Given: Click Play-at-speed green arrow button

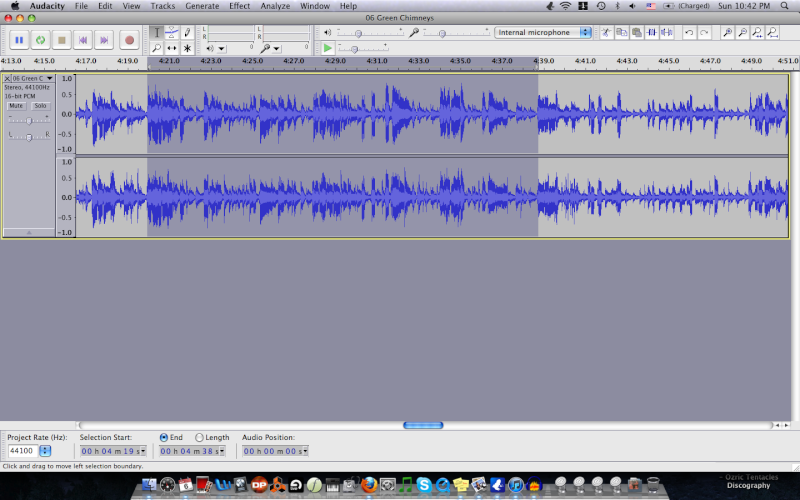Looking at the screenshot, I should coord(328,48).
